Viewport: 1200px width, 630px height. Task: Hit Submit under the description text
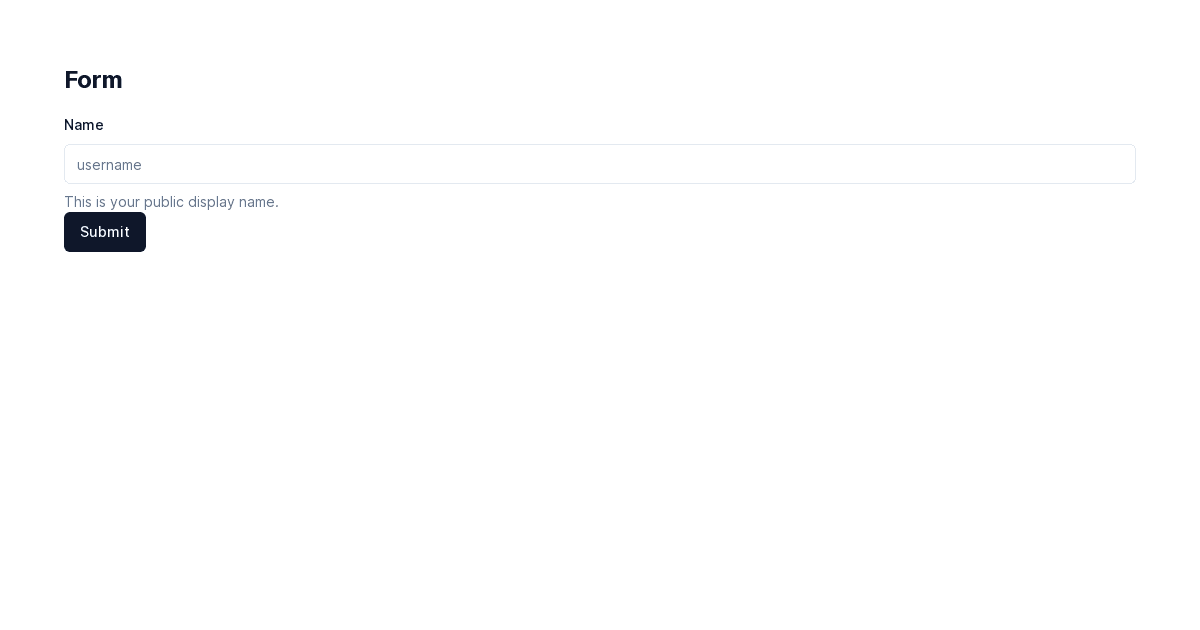(105, 232)
